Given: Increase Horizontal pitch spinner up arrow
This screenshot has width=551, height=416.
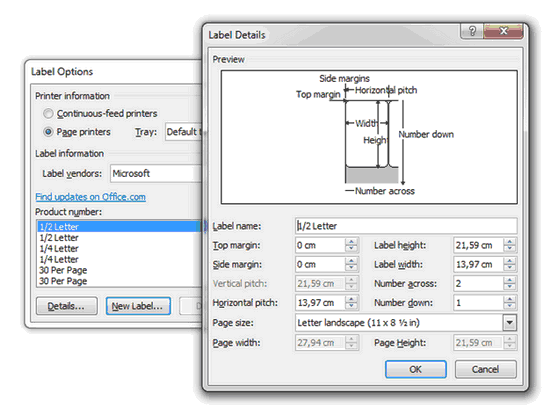Looking at the screenshot, I should click(351, 299).
